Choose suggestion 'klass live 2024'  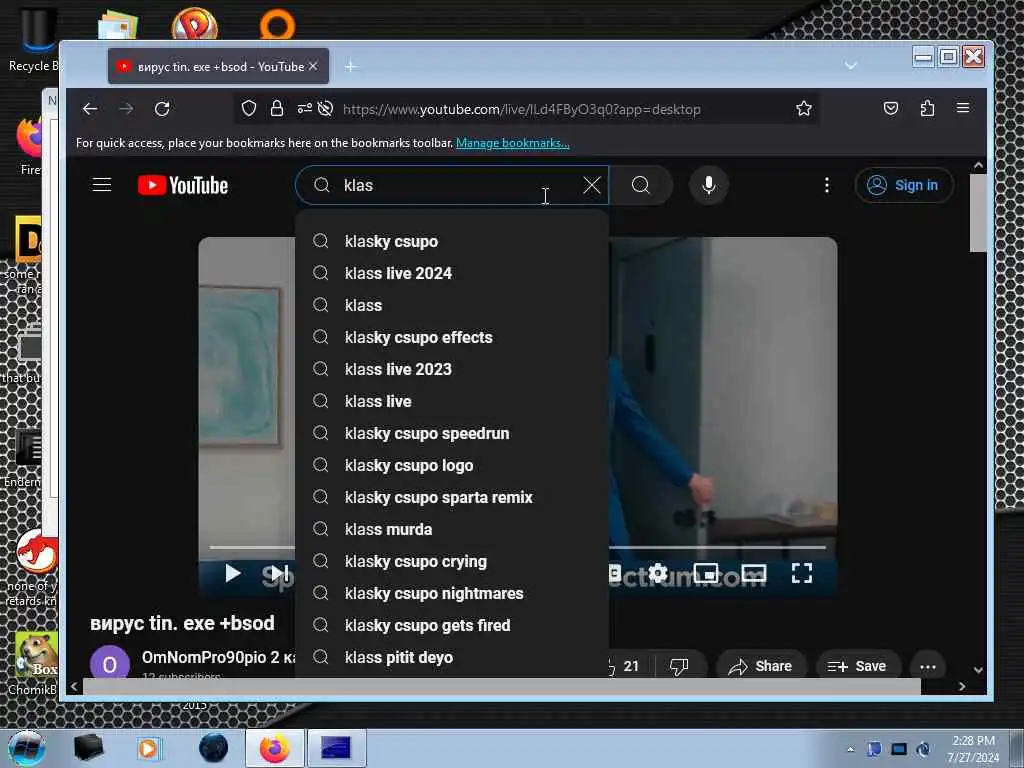(x=452, y=273)
